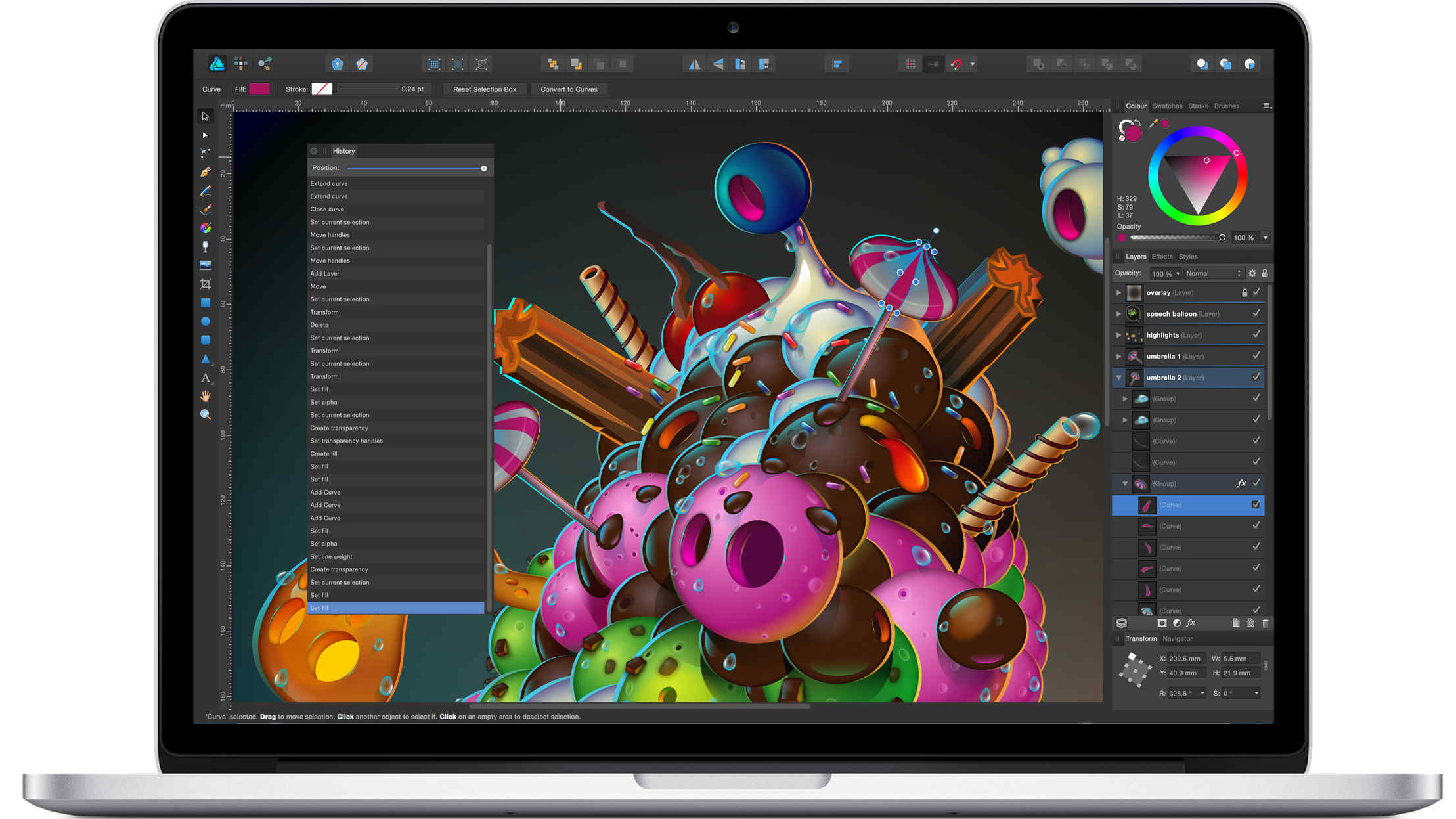Image resolution: width=1456 pixels, height=819 pixels.
Task: Toggle visibility of speech balloon layer
Action: pyautogui.click(x=1256, y=313)
